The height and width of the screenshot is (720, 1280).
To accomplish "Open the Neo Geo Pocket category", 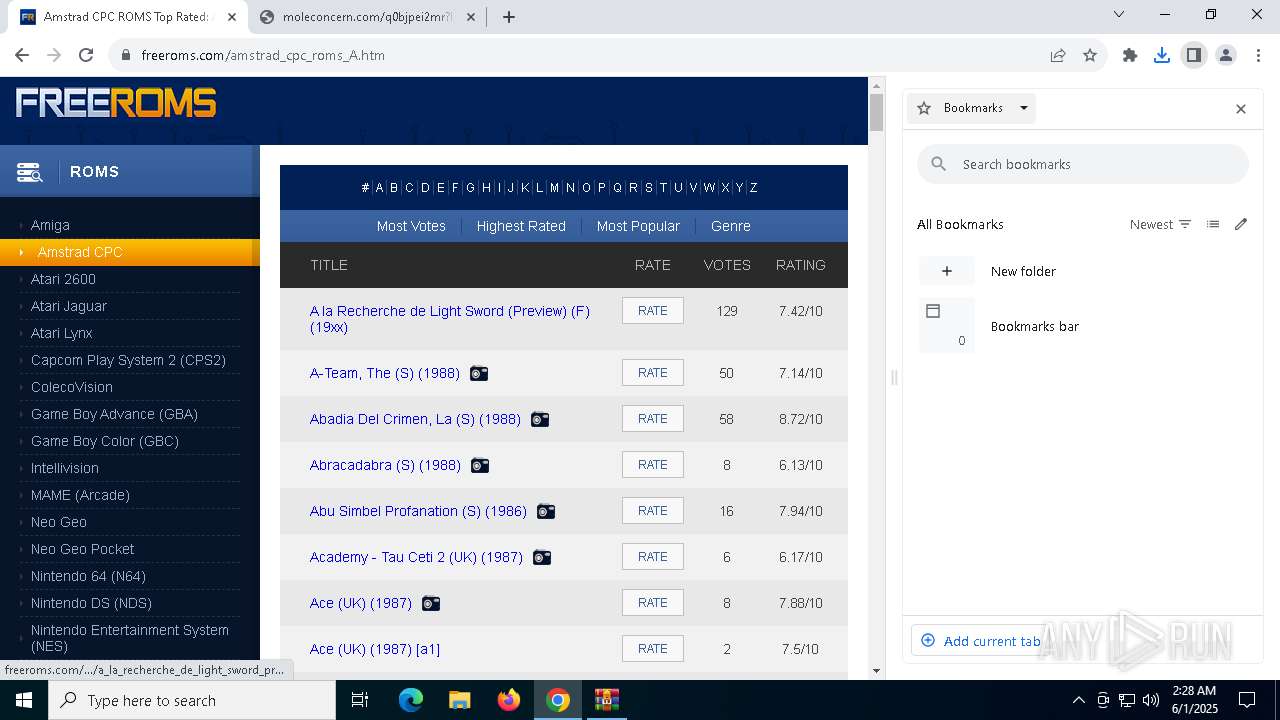I will (82, 549).
